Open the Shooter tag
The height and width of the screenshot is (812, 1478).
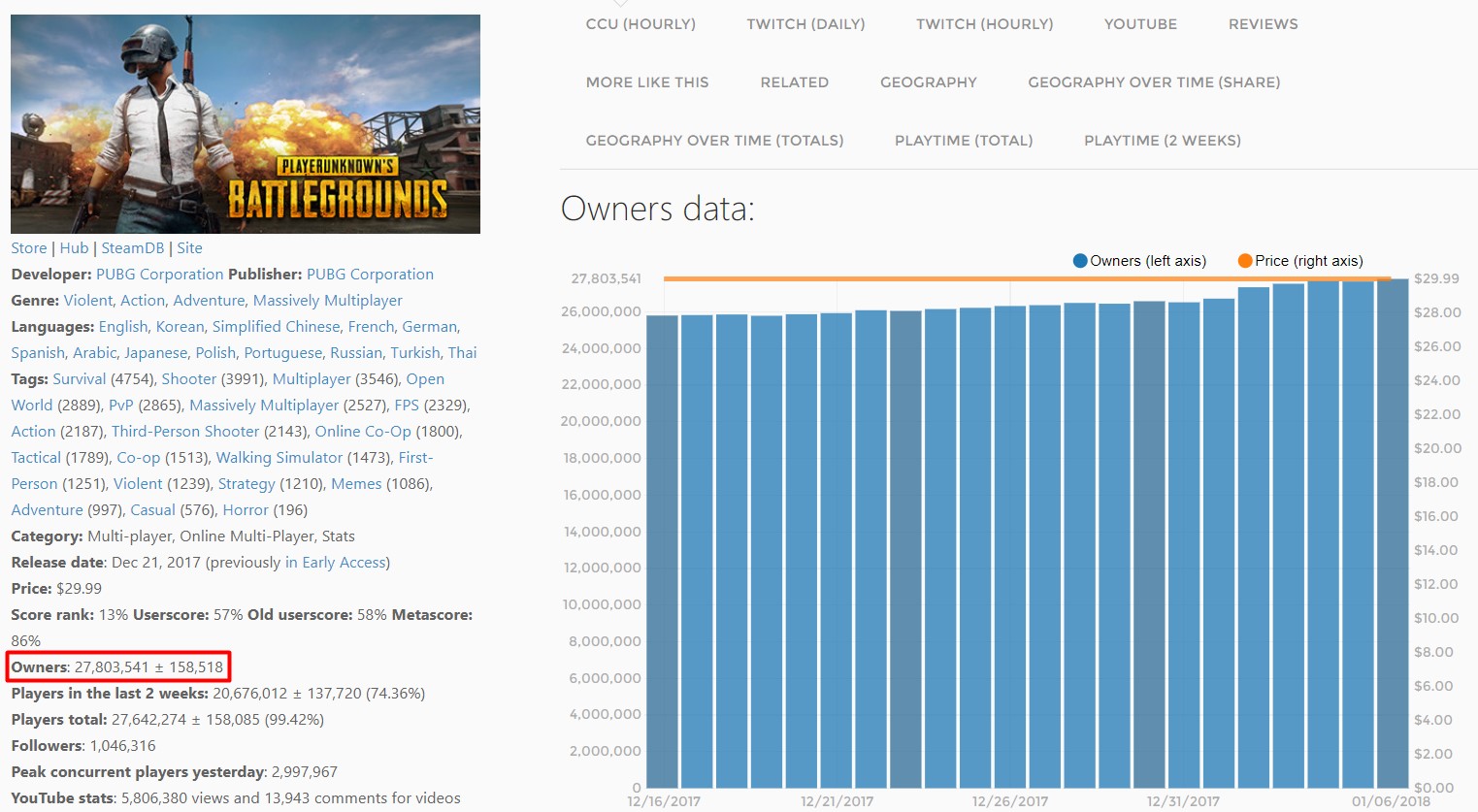point(189,379)
